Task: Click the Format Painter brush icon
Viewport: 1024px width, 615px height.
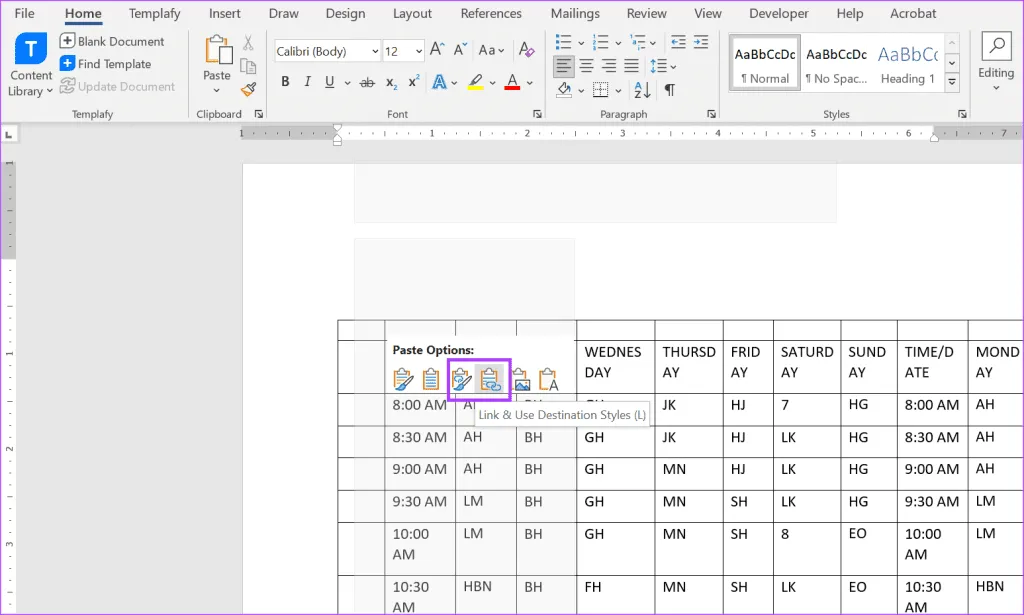Action: [248, 89]
